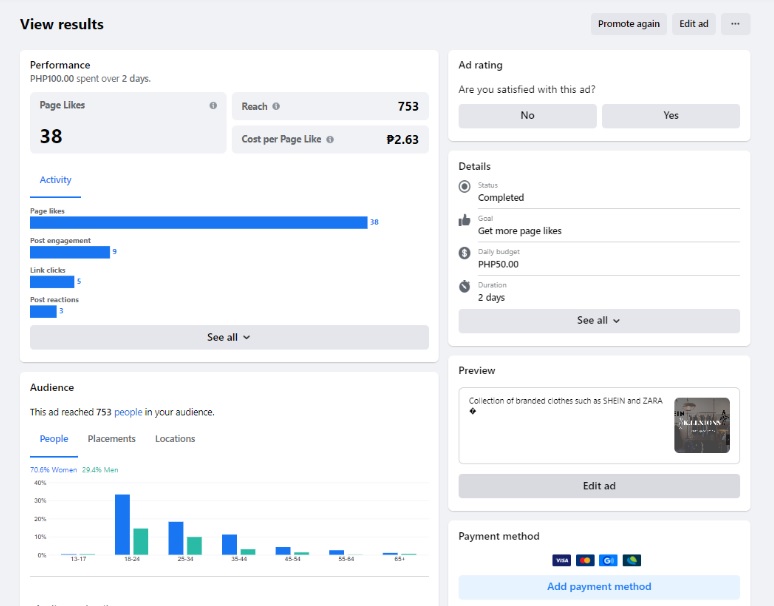The height and width of the screenshot is (606, 774).
Task: Click the Duration stopwatch icon
Action: tap(464, 286)
